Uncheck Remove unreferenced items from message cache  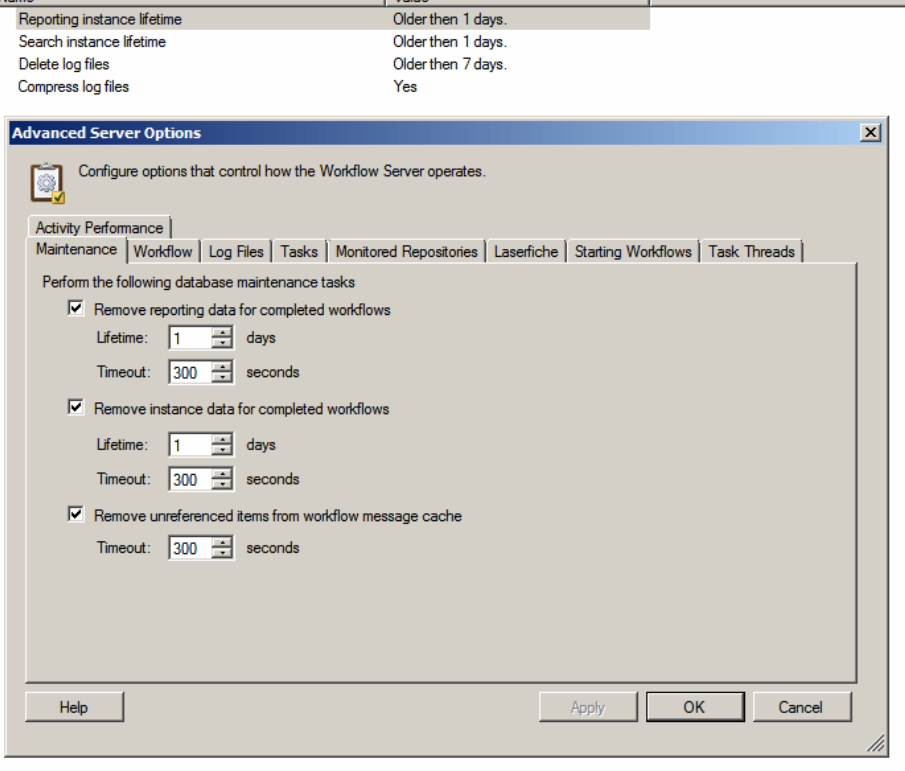pos(76,516)
